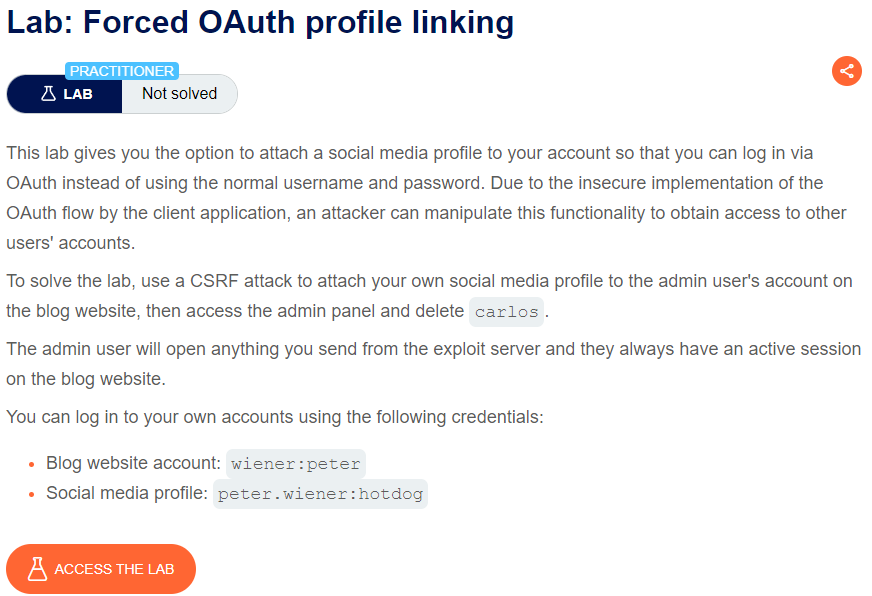Click the You can log in sentence

click(x=275, y=417)
